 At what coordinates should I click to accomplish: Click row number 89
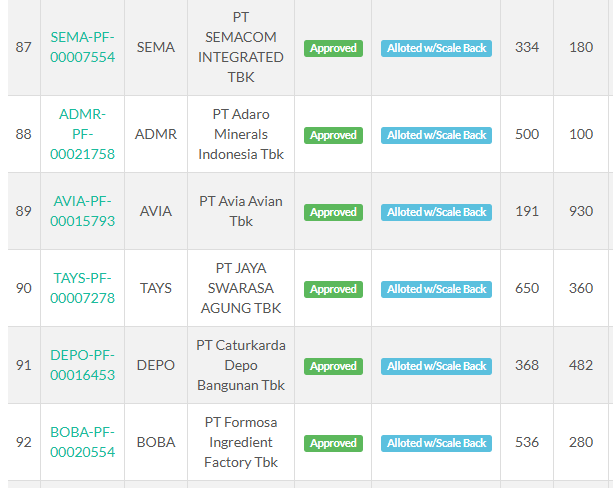23,211
